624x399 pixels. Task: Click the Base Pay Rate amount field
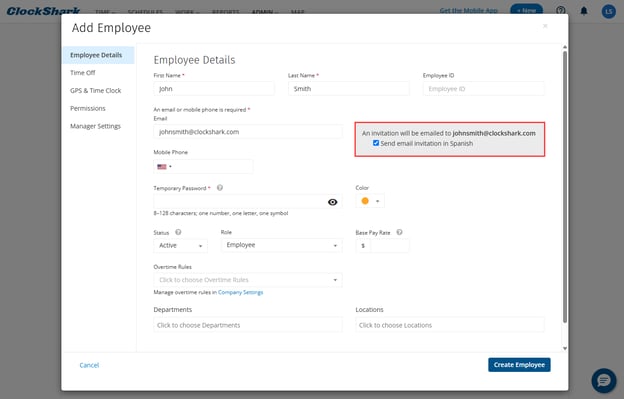(389, 245)
